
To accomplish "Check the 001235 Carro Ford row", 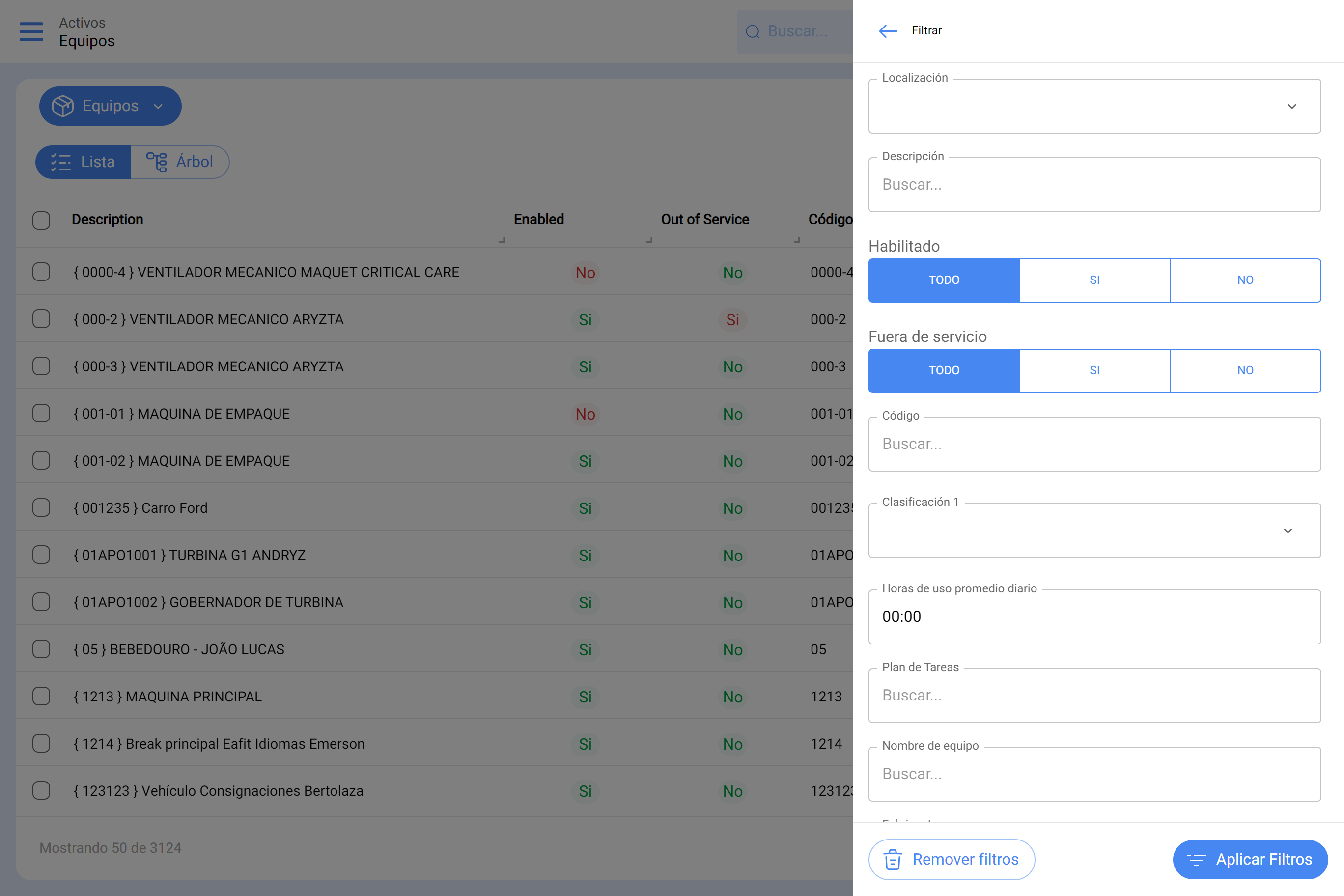I will point(41,507).
